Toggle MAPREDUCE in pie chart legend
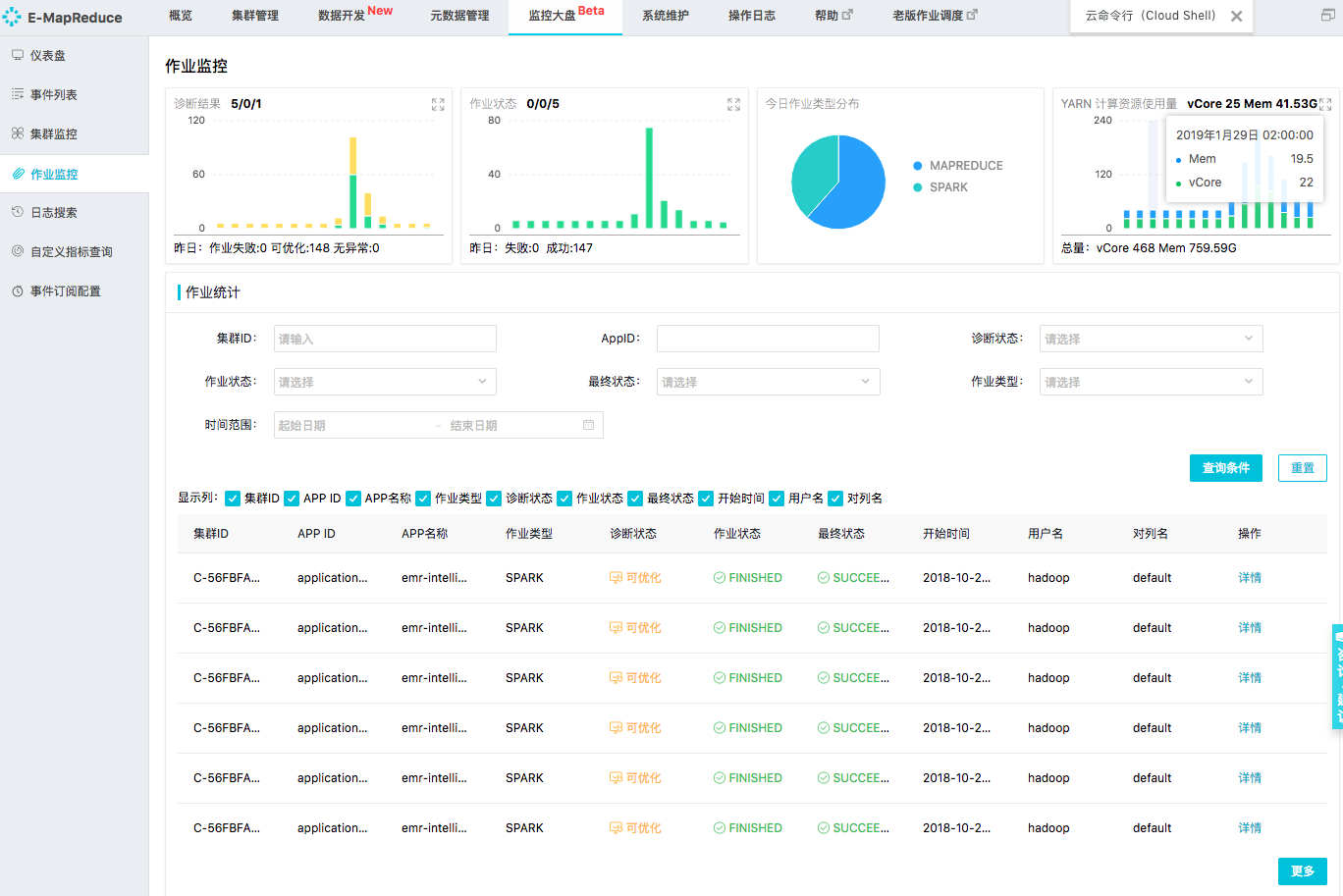The height and width of the screenshot is (896, 1343). click(x=958, y=166)
